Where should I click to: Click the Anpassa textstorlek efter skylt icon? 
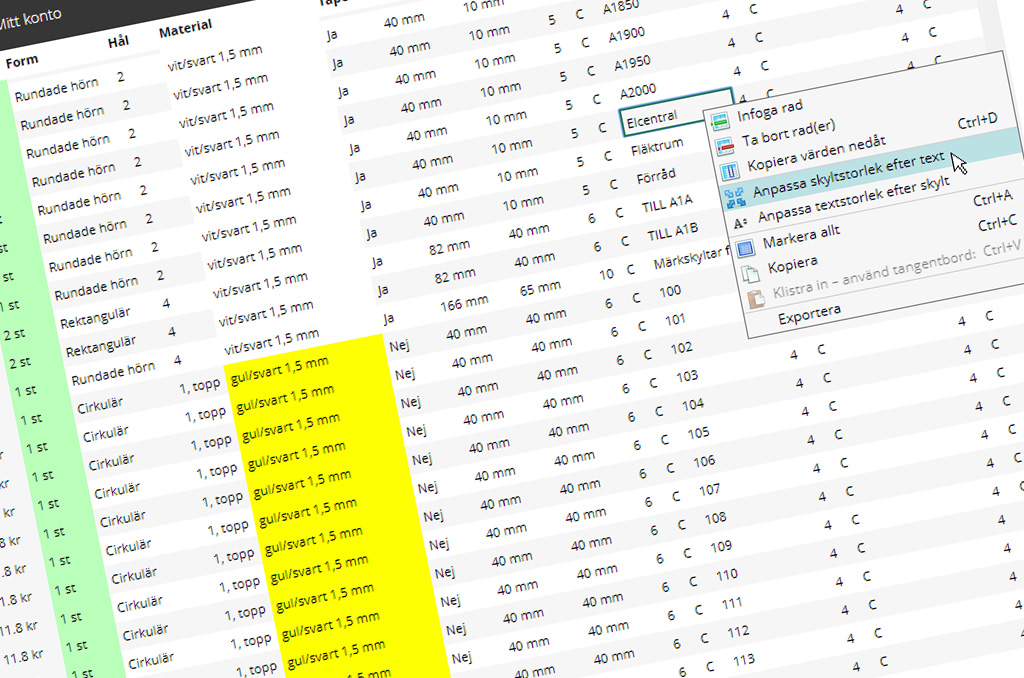click(739, 222)
